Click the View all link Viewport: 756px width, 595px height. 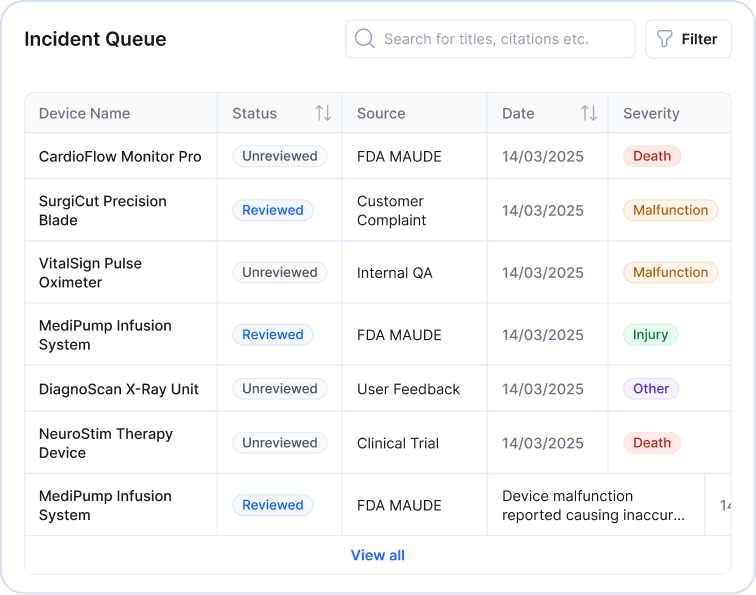pos(378,555)
